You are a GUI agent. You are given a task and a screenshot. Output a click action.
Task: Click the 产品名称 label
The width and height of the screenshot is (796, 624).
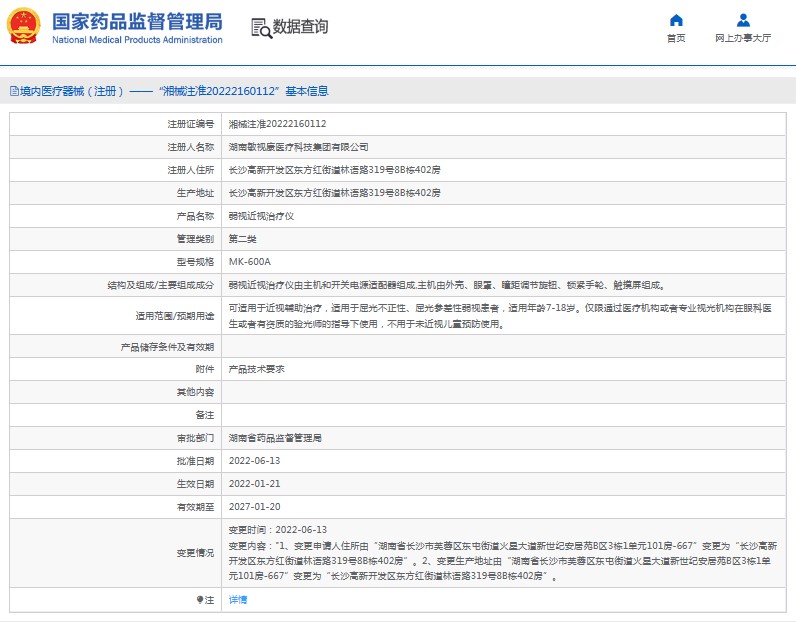[x=195, y=216]
